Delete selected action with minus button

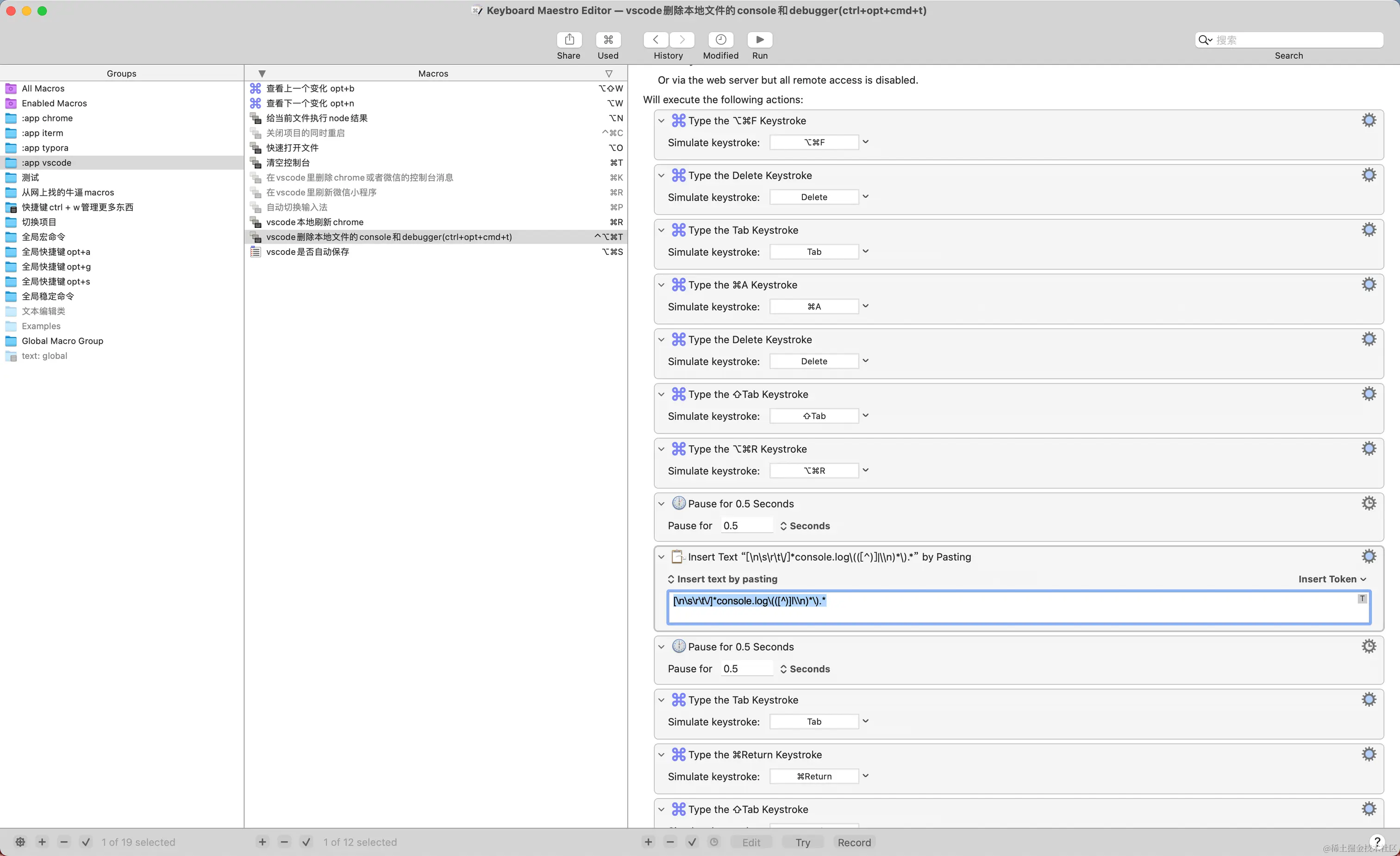point(670,842)
